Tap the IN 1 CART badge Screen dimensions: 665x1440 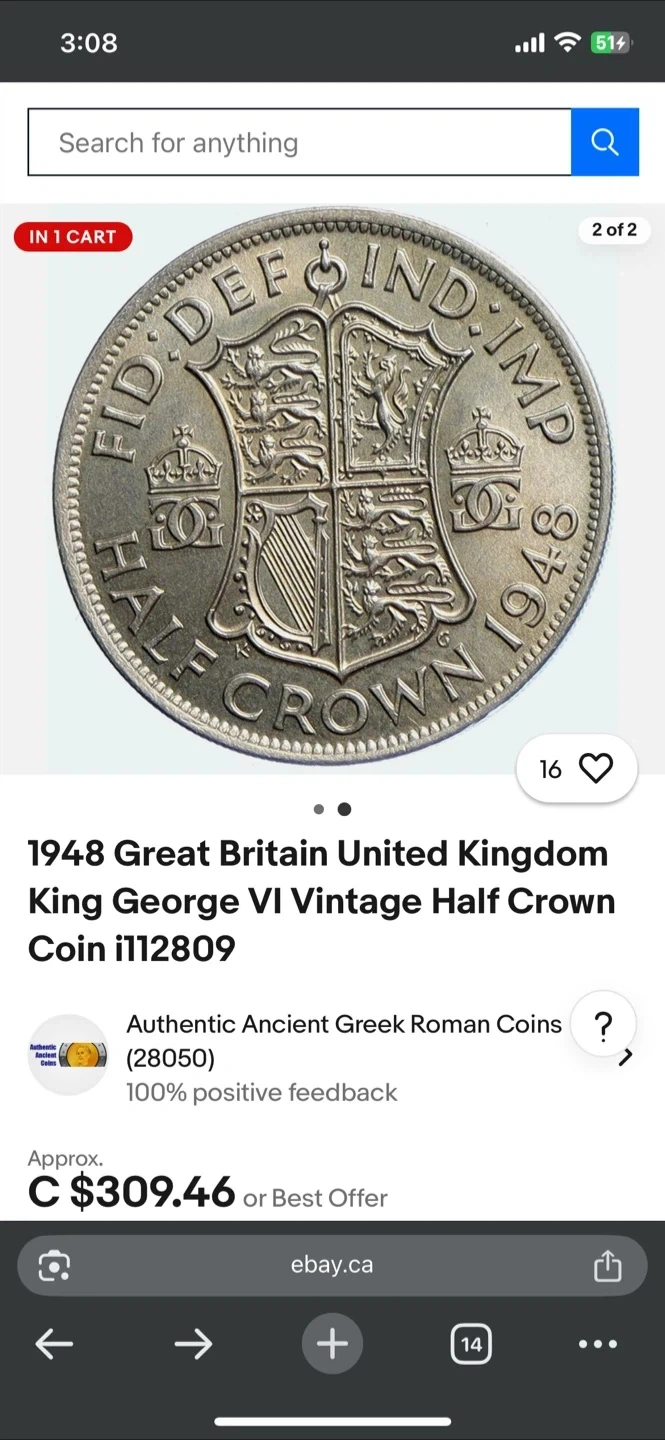click(x=73, y=237)
